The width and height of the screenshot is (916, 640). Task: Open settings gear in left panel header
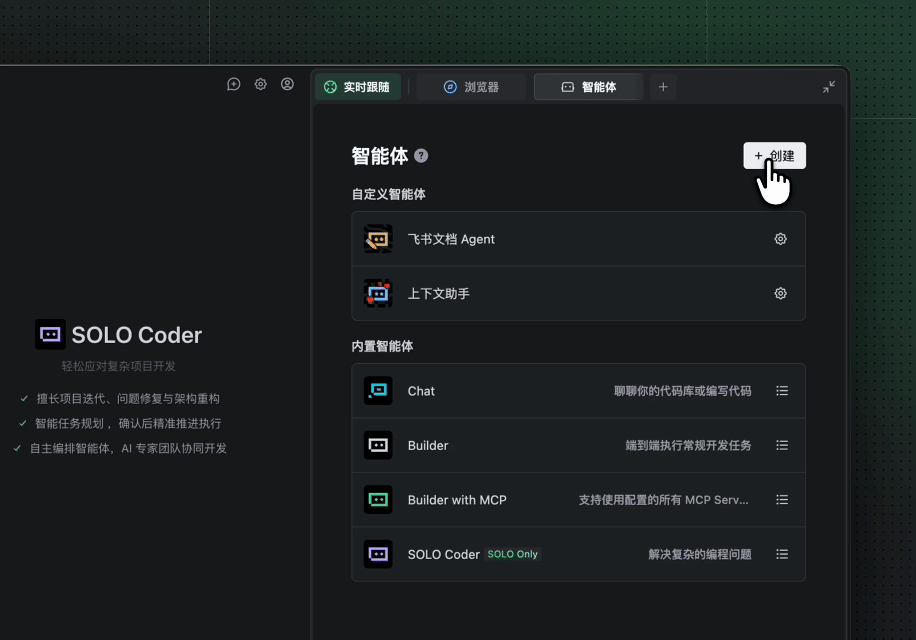pyautogui.click(x=261, y=85)
